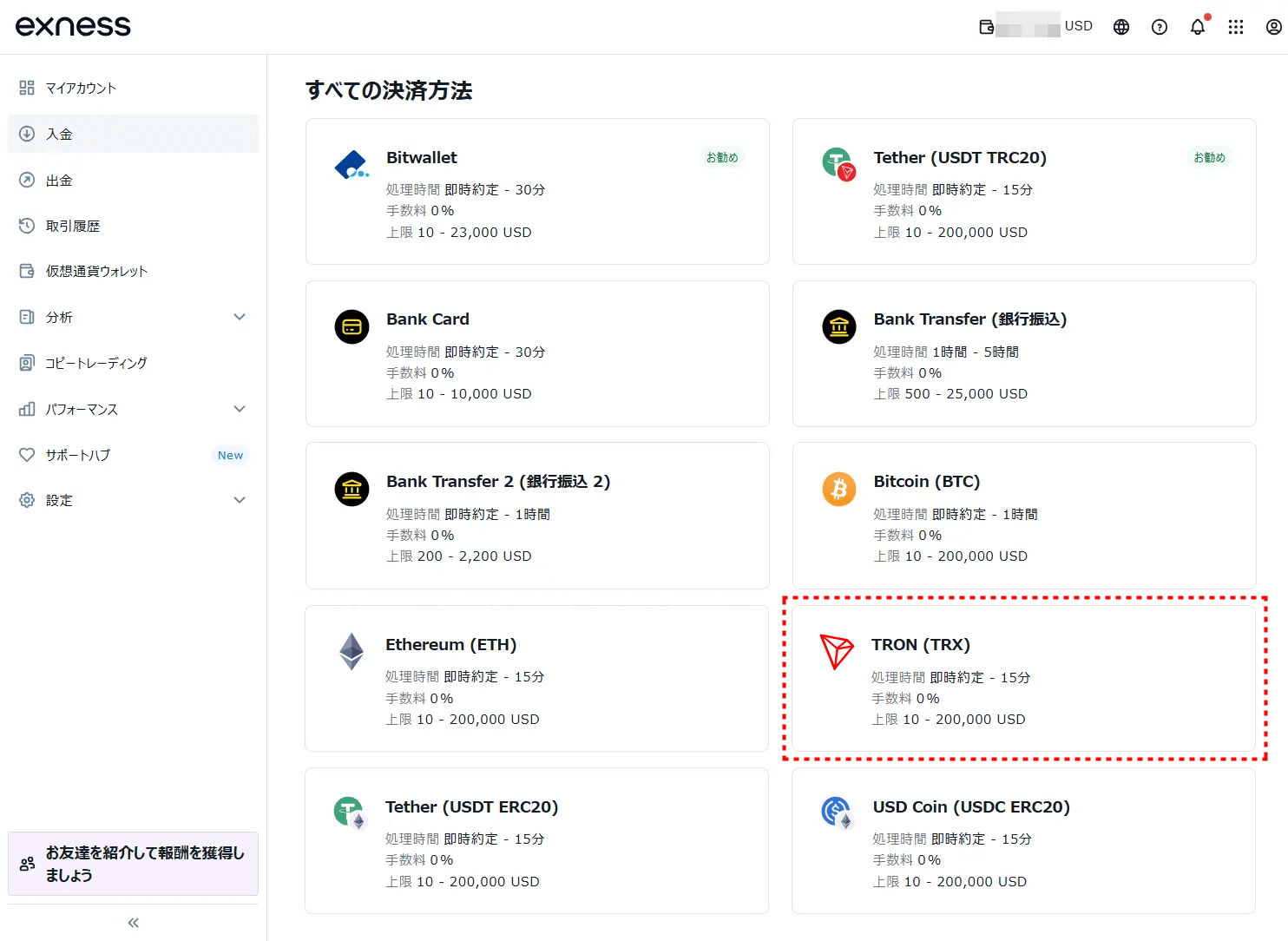
Task: Select 入金 in the sidebar
Action: click(134, 134)
